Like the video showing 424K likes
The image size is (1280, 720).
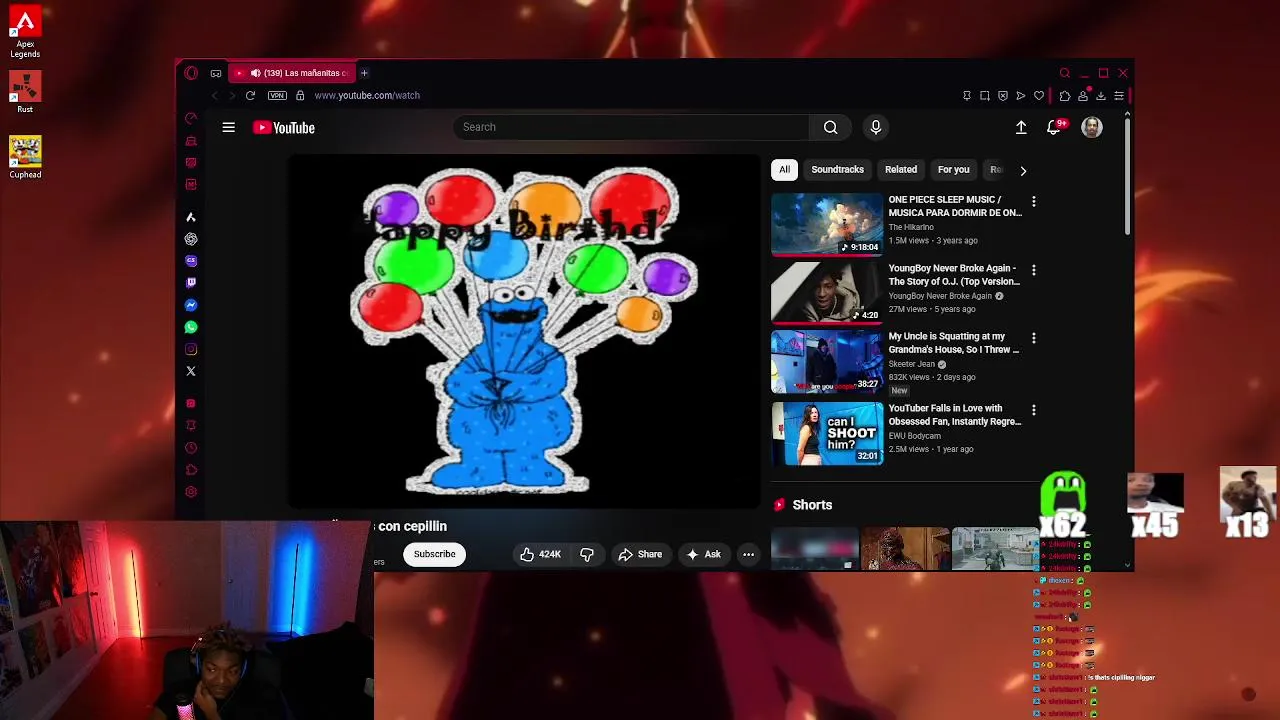click(541, 554)
